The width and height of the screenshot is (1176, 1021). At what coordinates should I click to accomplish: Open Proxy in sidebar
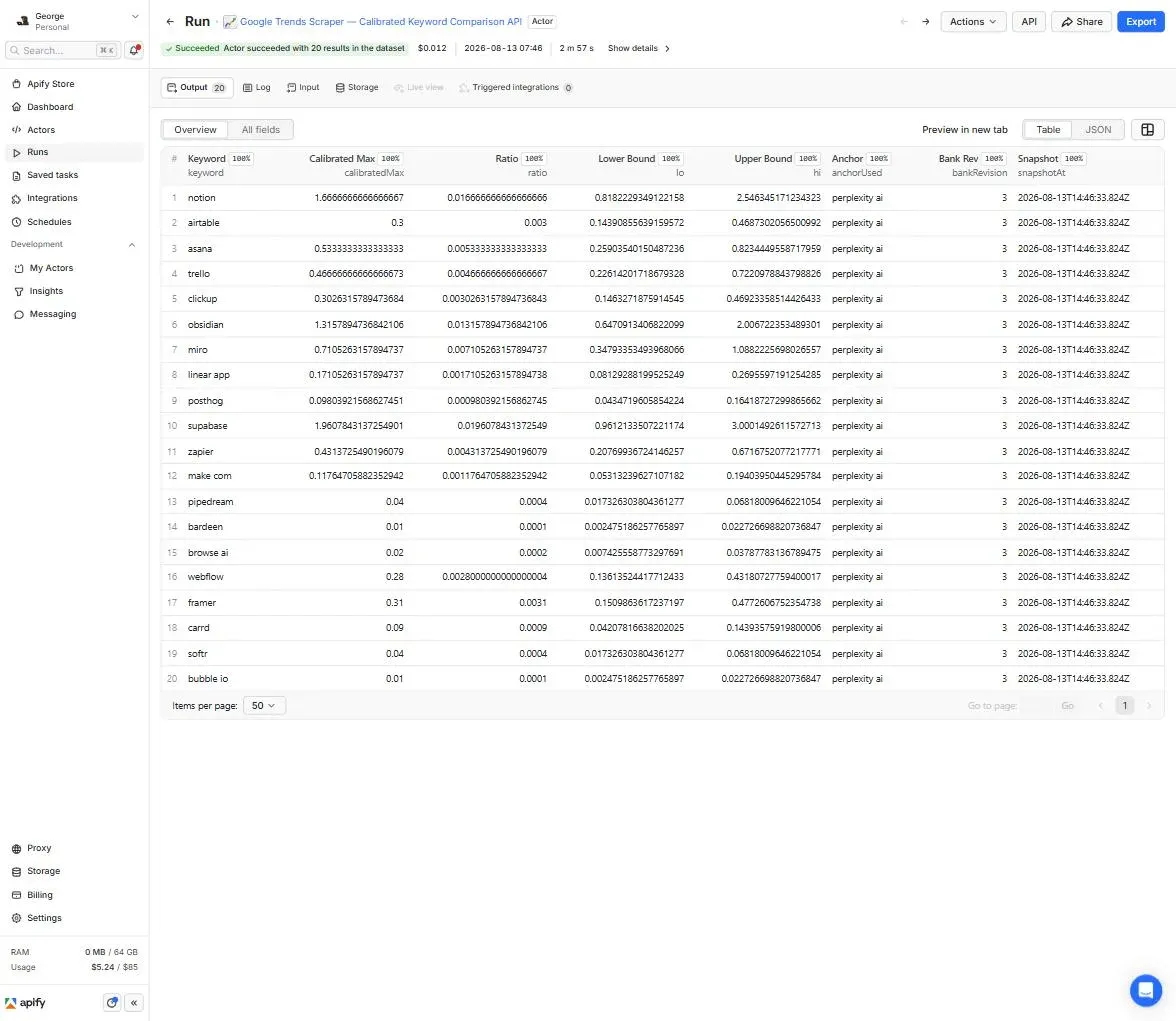[39, 848]
